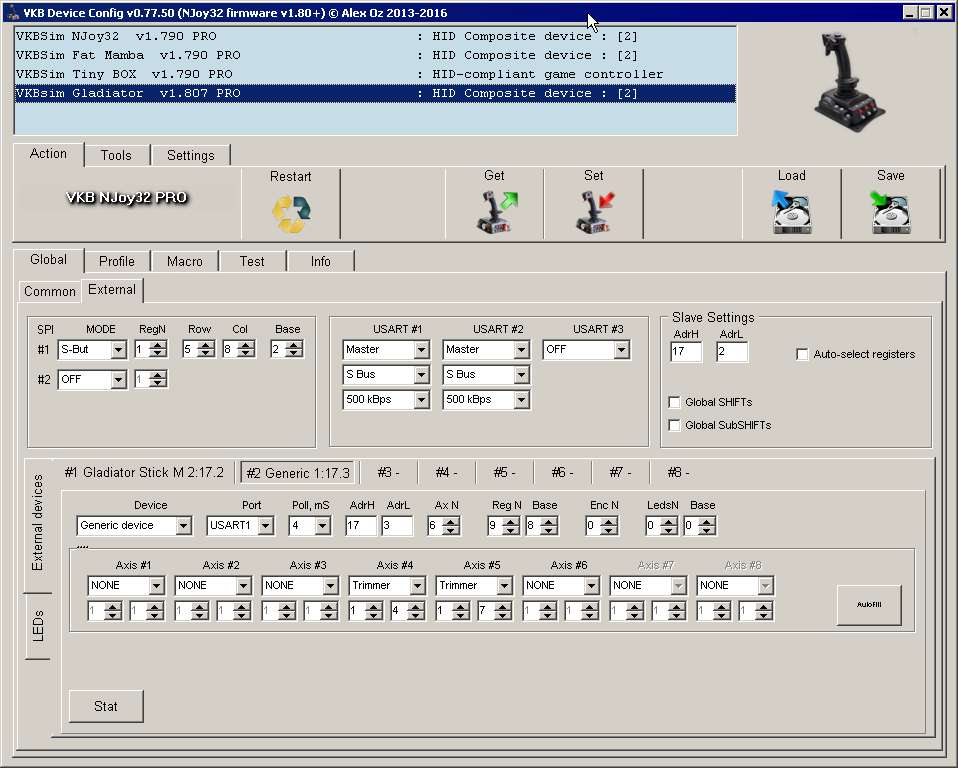This screenshot has height=768, width=958.
Task: Open Axis #1 NONE dropdown
Action: click(156, 585)
